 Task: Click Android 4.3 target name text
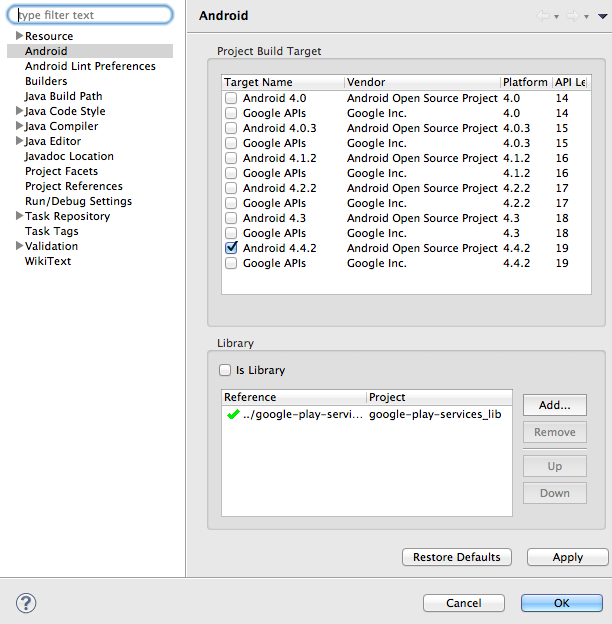[x=274, y=218]
